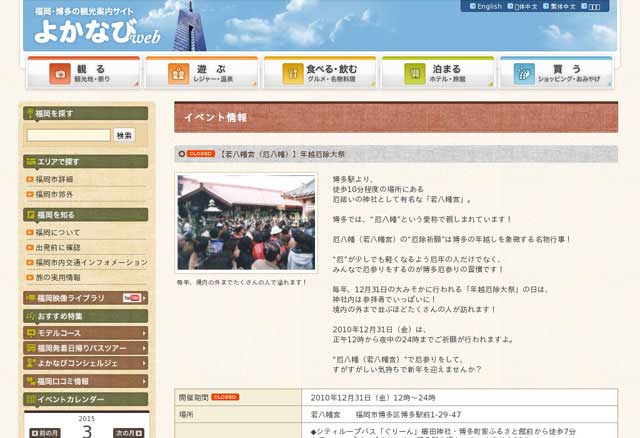The image size is (640, 438).
Task: Click the date cell 2010年12月31日（金）12時〜24時
Action: point(373,398)
